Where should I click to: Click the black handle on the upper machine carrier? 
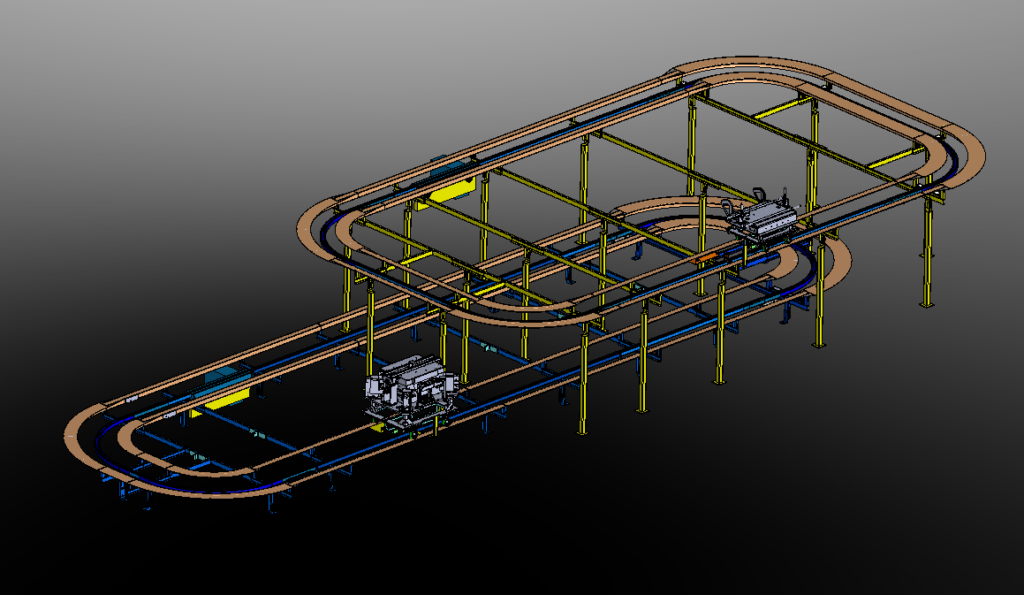point(760,192)
